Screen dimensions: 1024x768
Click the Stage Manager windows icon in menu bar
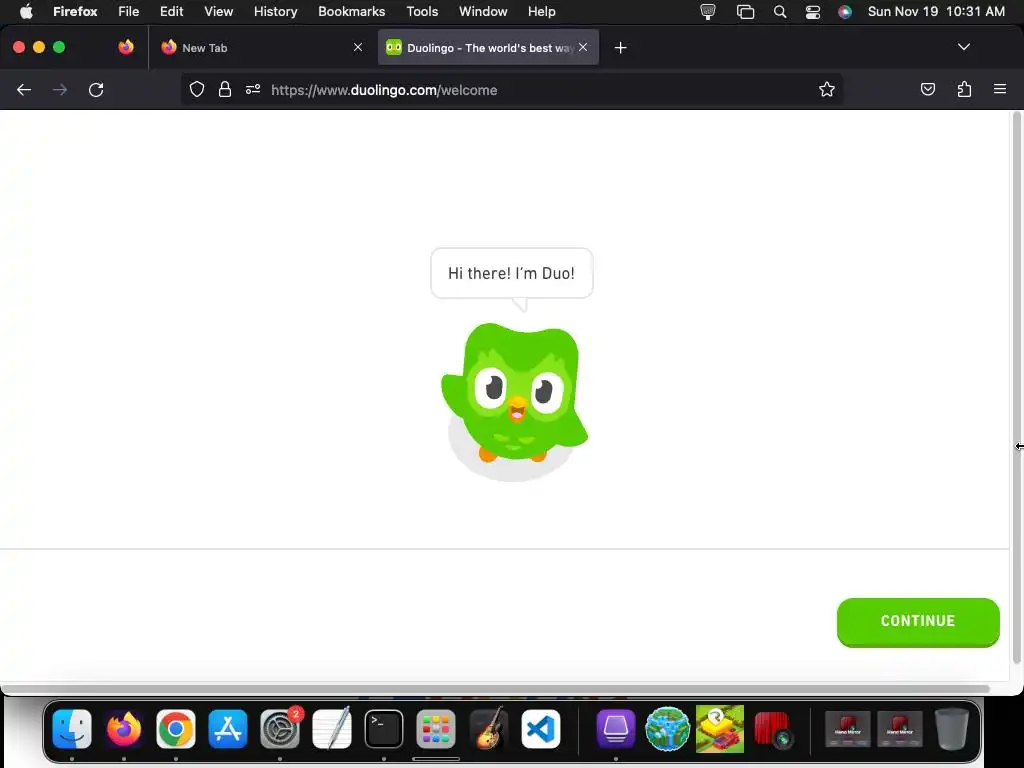point(745,12)
